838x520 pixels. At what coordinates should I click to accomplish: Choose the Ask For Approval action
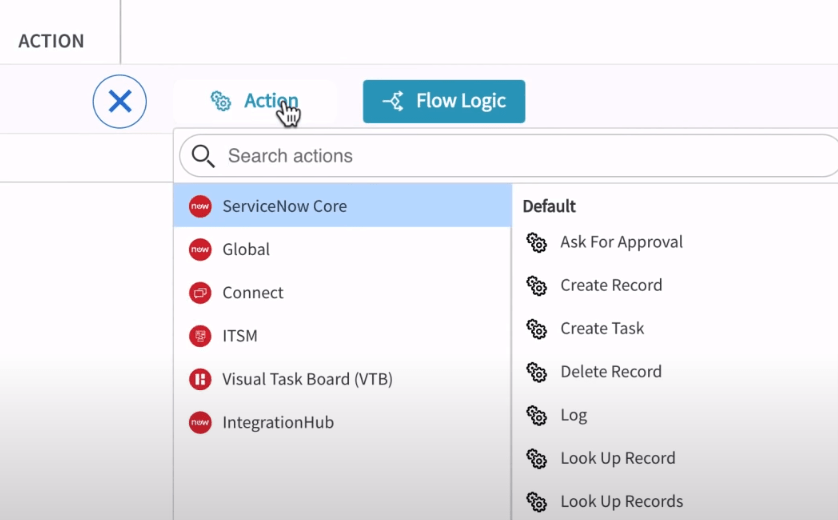click(x=622, y=242)
